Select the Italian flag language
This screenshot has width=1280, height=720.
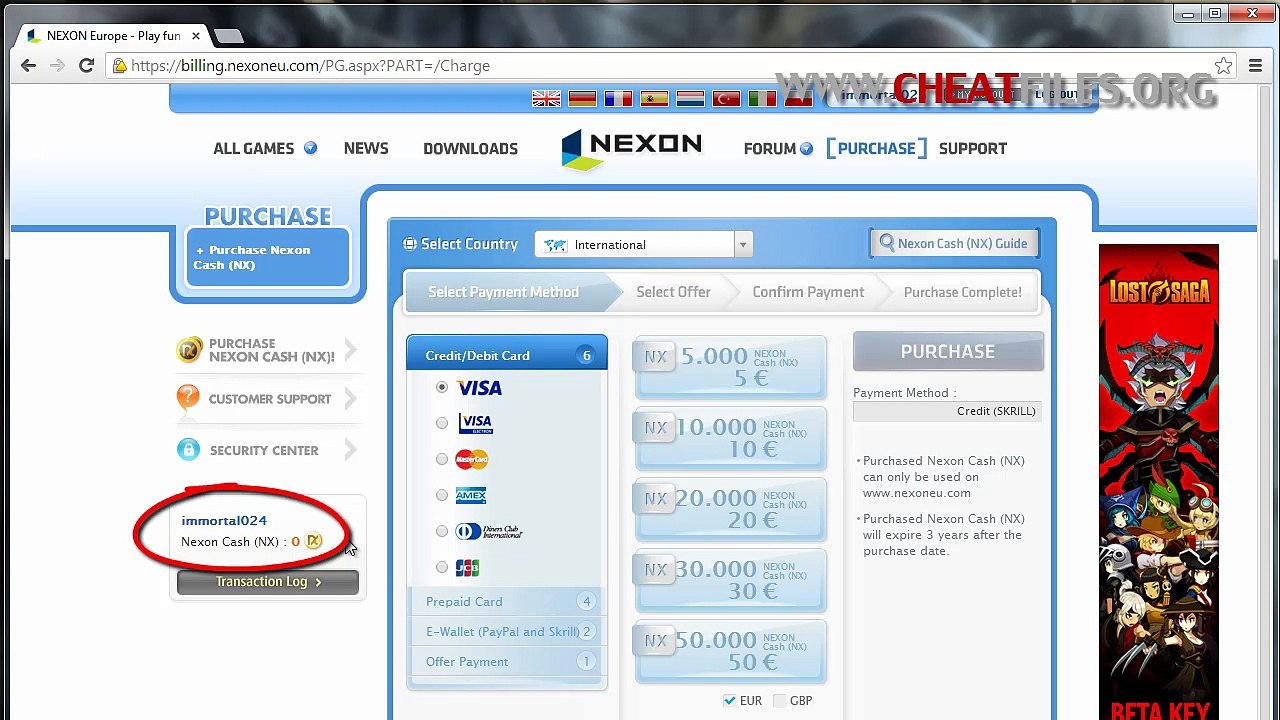(762, 98)
